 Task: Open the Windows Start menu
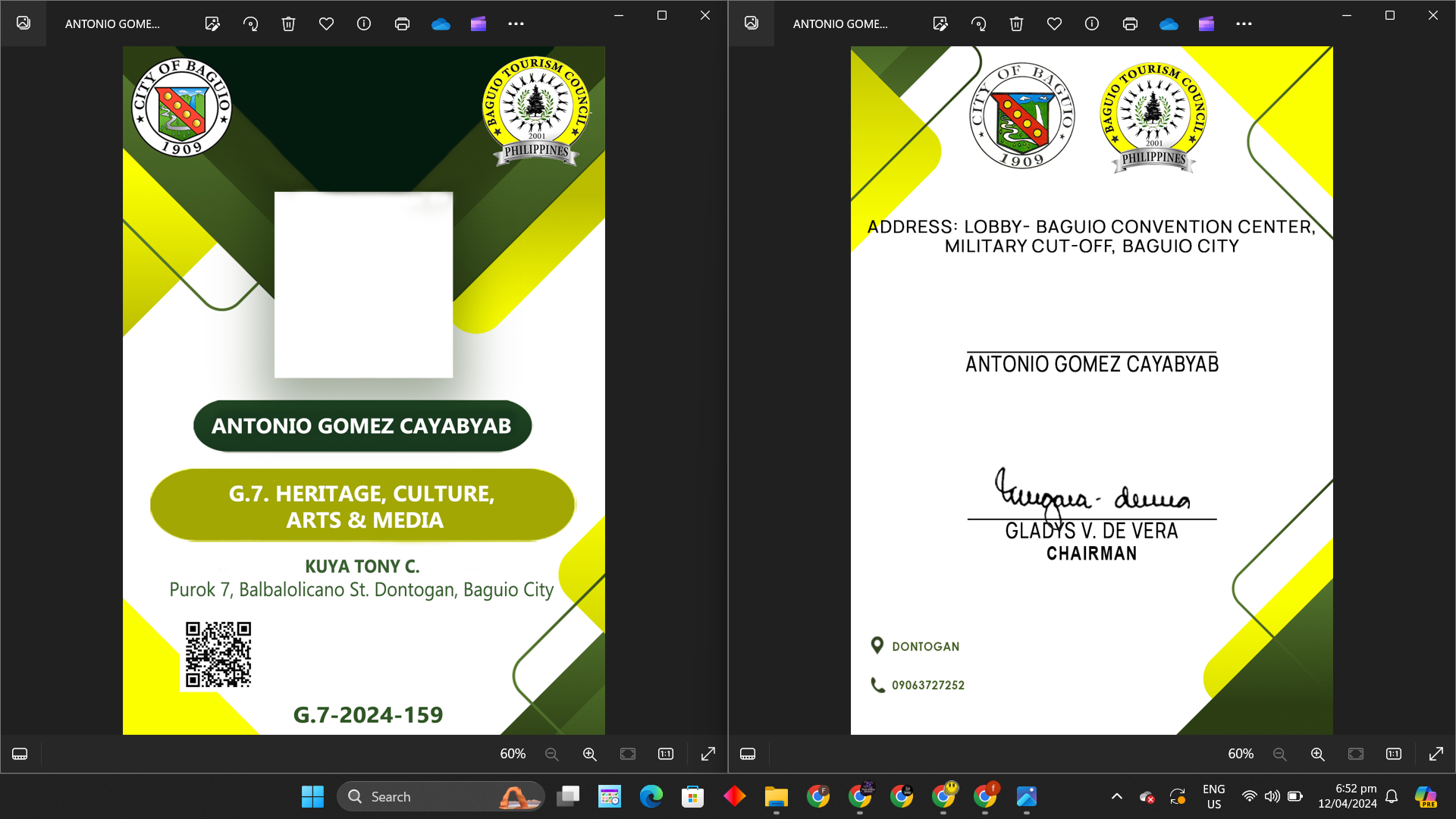[x=312, y=796]
